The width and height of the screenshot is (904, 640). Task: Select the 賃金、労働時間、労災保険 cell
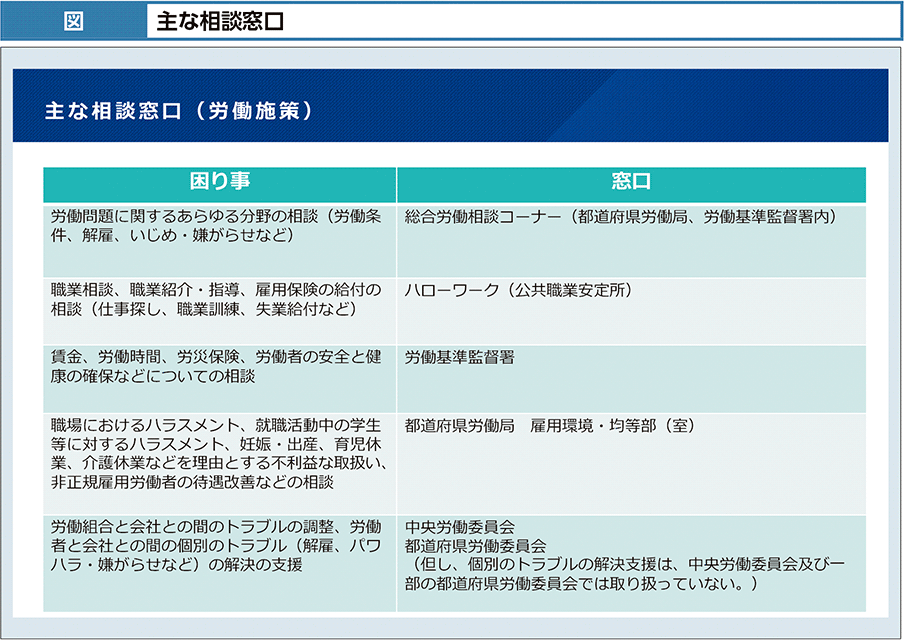point(216,366)
